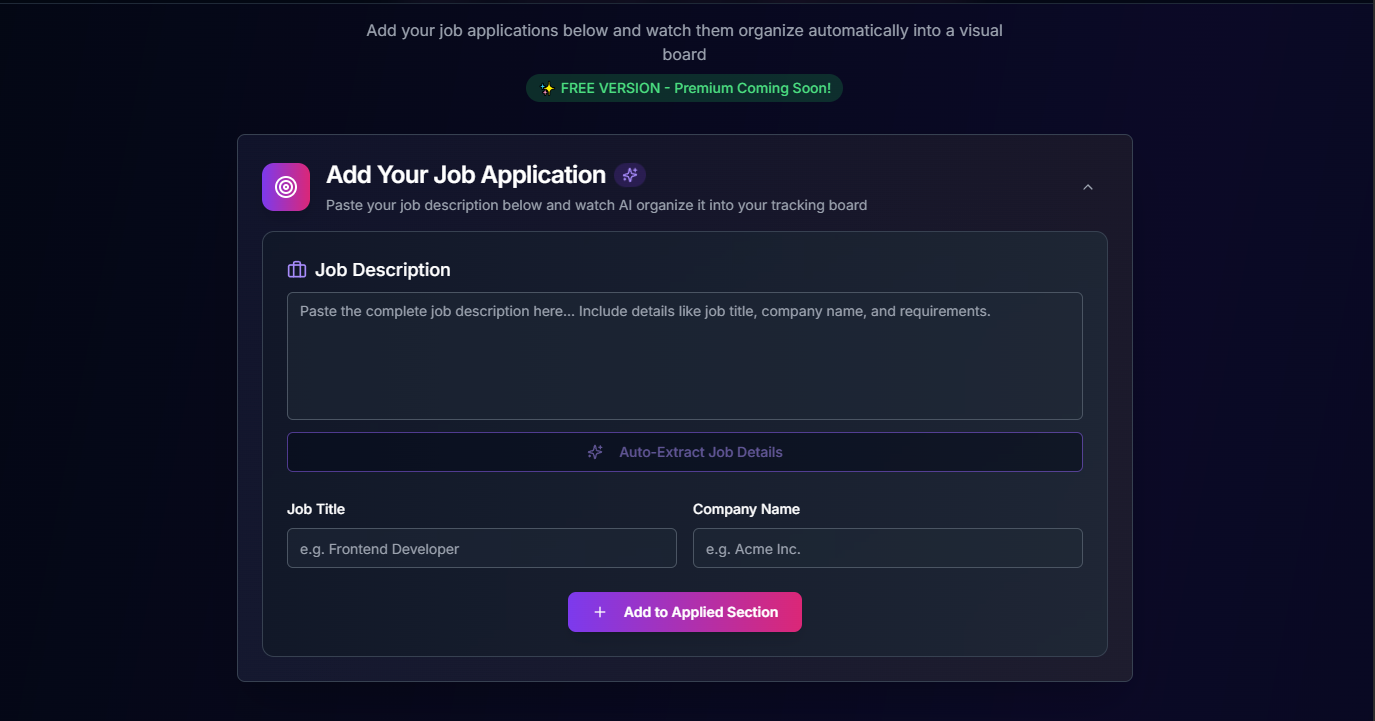The image size is (1375, 721).
Task: Collapse the Add Your Job Application card
Action: point(1088,187)
